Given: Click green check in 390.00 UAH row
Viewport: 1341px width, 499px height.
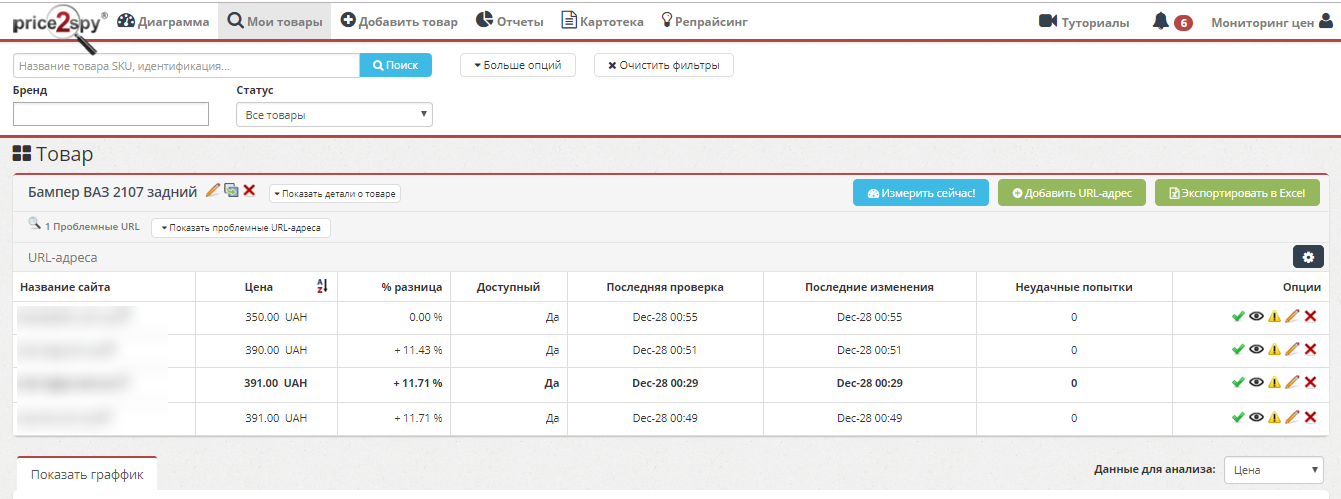Looking at the screenshot, I should click(1238, 350).
